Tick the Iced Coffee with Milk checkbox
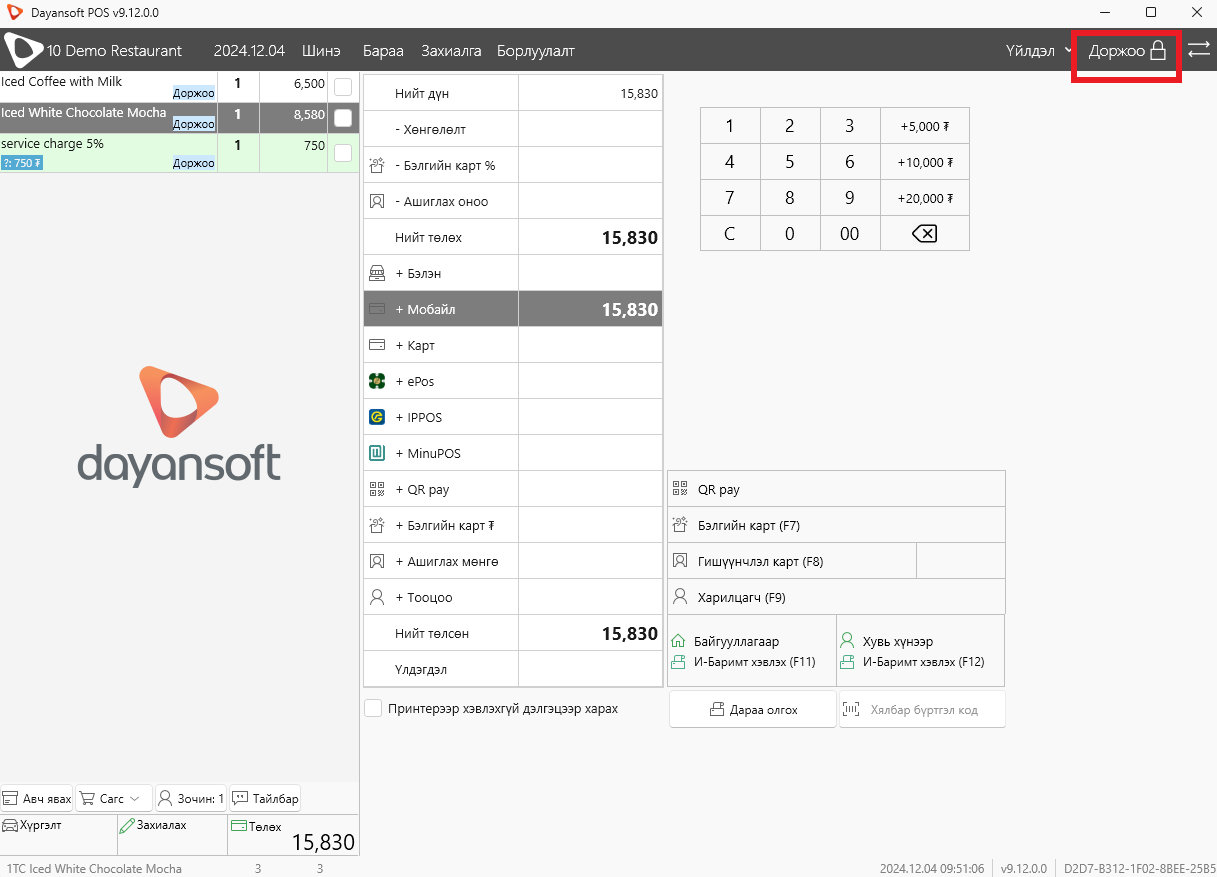 pos(343,87)
